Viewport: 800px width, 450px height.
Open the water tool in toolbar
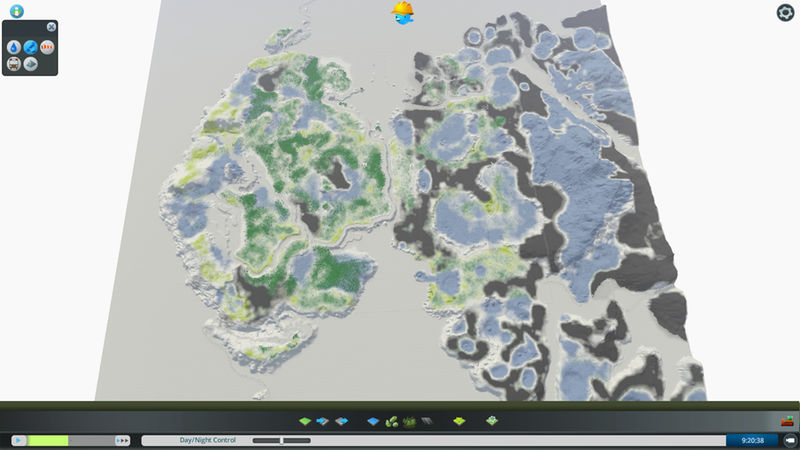[x=374, y=422]
